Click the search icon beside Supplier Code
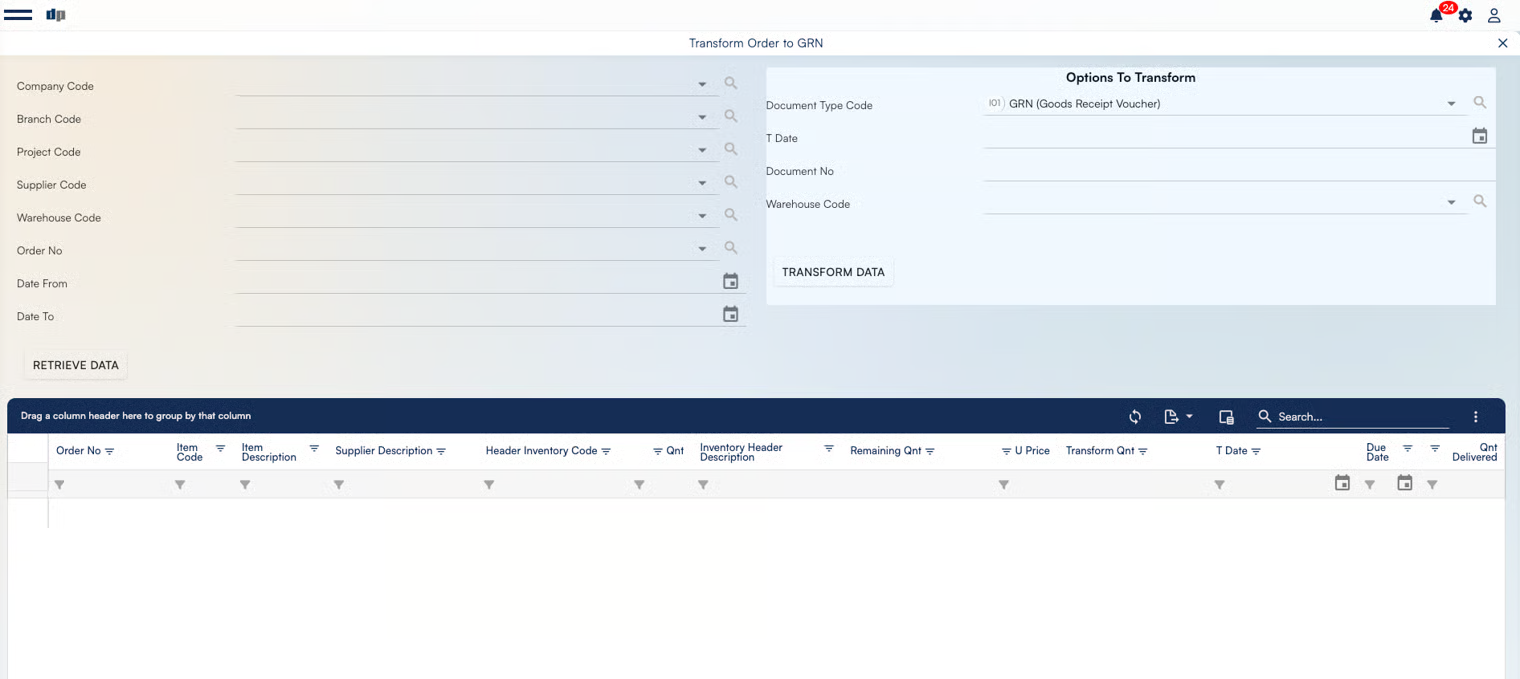Viewport: 1520px width, 679px height. [x=731, y=183]
